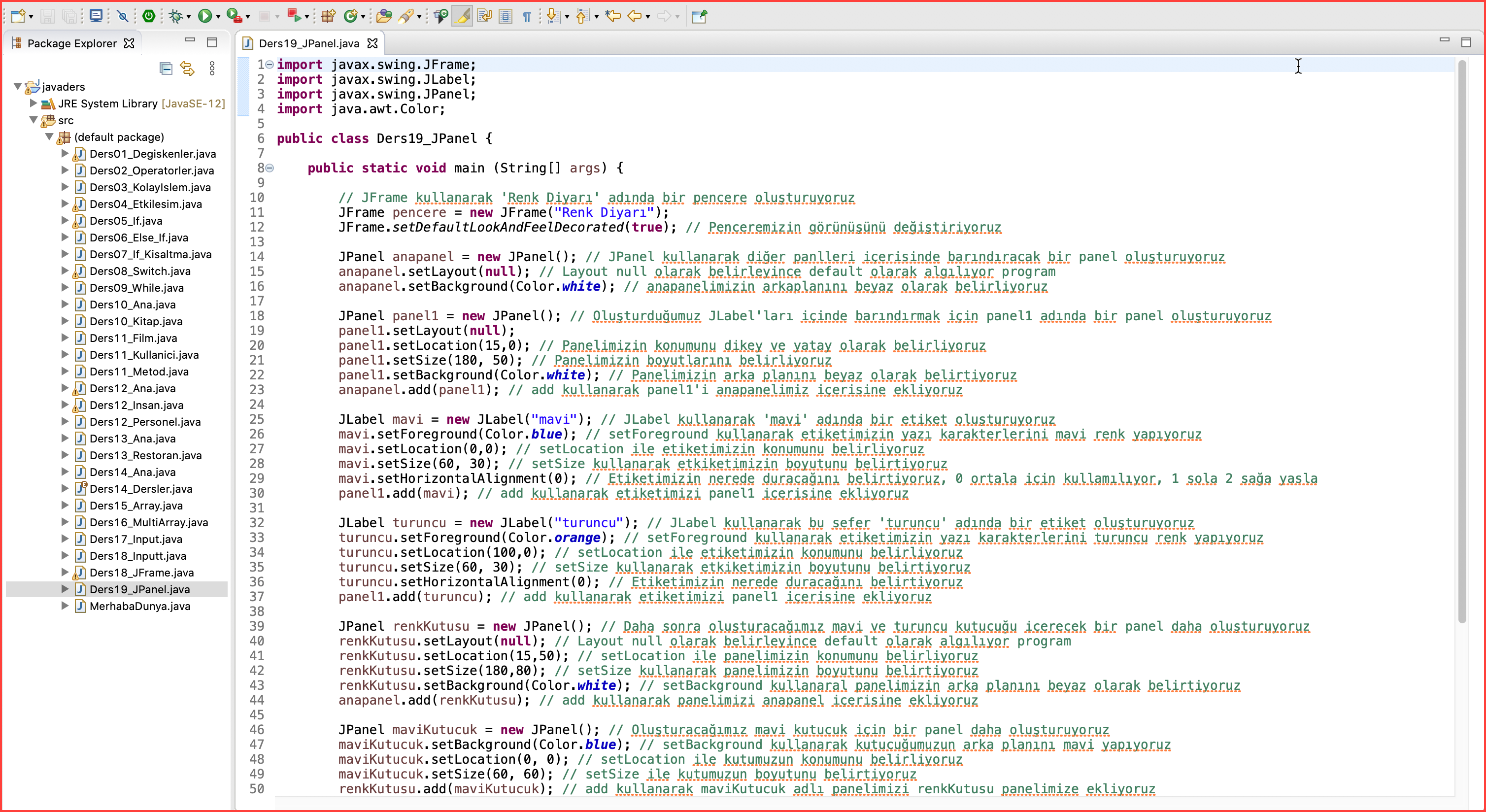The height and width of the screenshot is (812, 1486).
Task: Open the New Java Class dropdown arrow
Action: 363,17
